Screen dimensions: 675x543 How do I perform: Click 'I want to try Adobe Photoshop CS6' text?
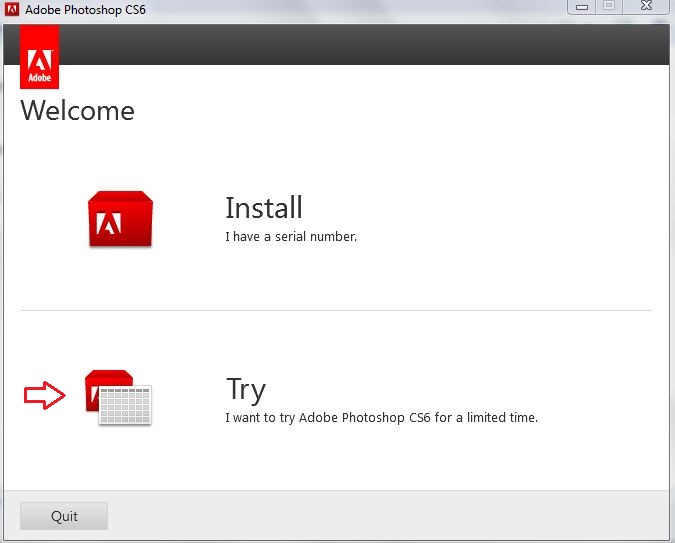(x=328, y=418)
